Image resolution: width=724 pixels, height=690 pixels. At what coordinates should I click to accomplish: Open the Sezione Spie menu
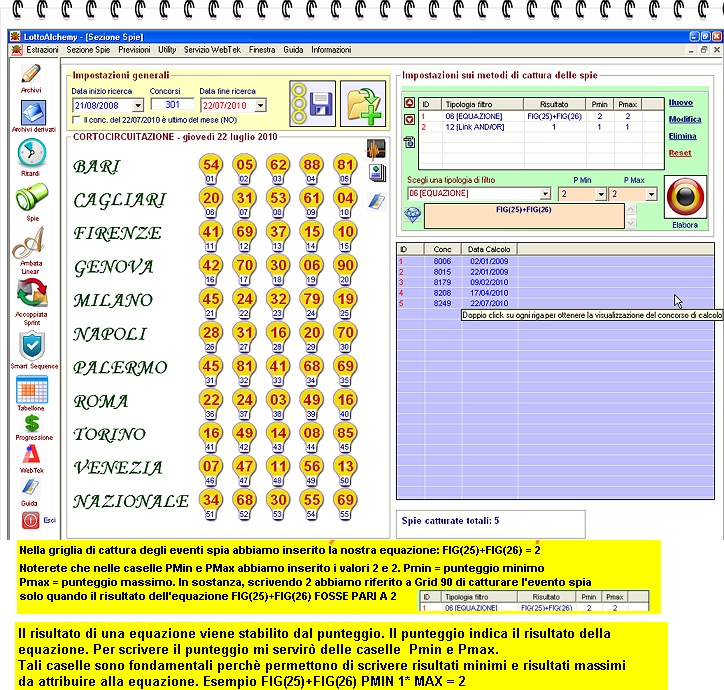(88, 50)
